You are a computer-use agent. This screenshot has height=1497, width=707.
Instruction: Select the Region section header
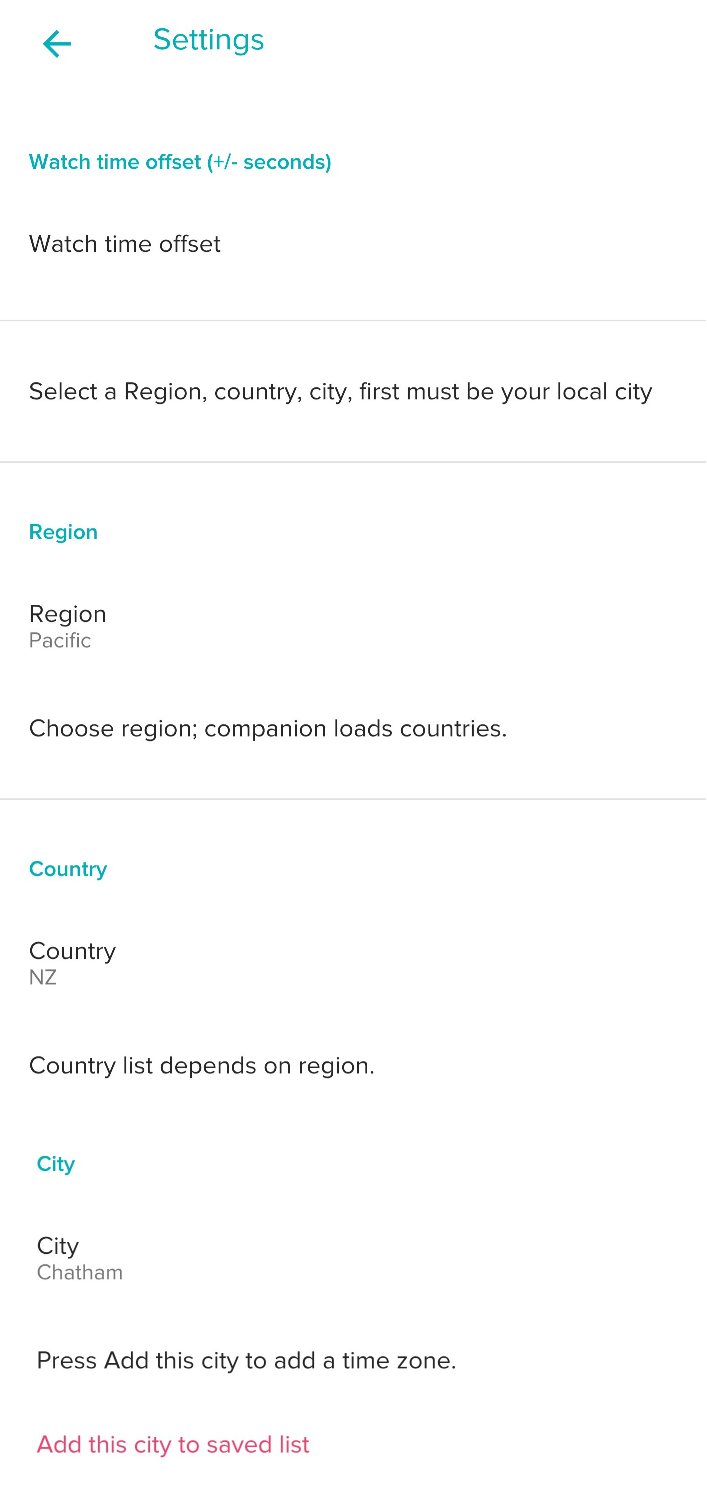click(63, 531)
